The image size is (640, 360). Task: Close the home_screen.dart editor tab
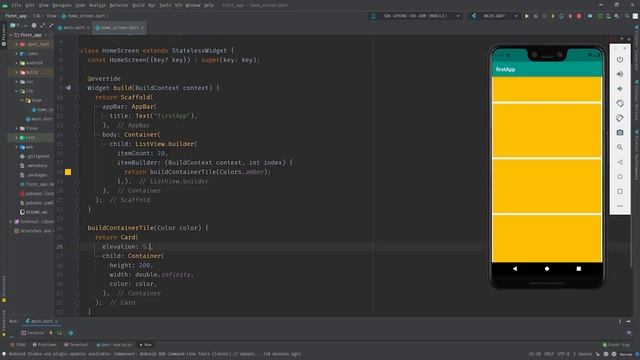click(142, 28)
